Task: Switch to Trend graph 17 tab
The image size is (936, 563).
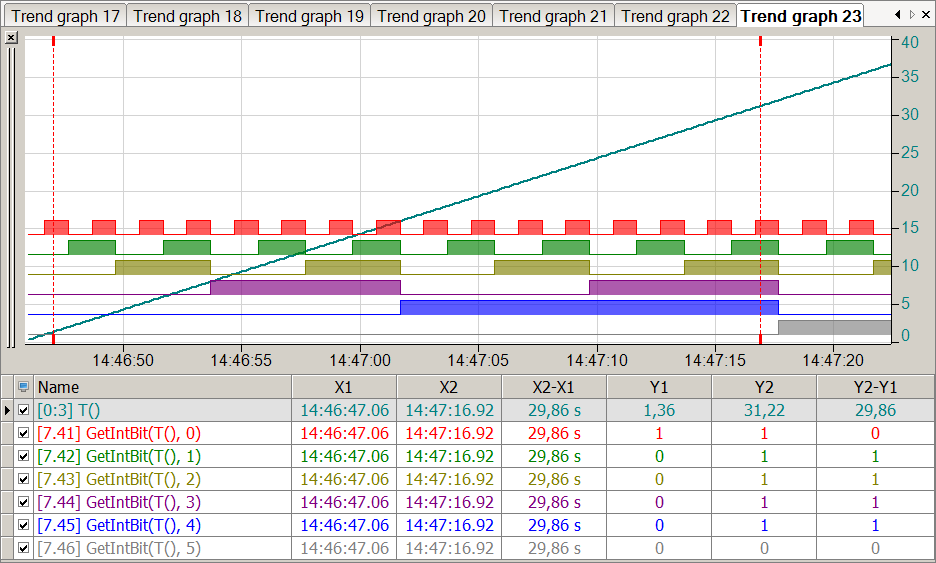Action: [64, 16]
